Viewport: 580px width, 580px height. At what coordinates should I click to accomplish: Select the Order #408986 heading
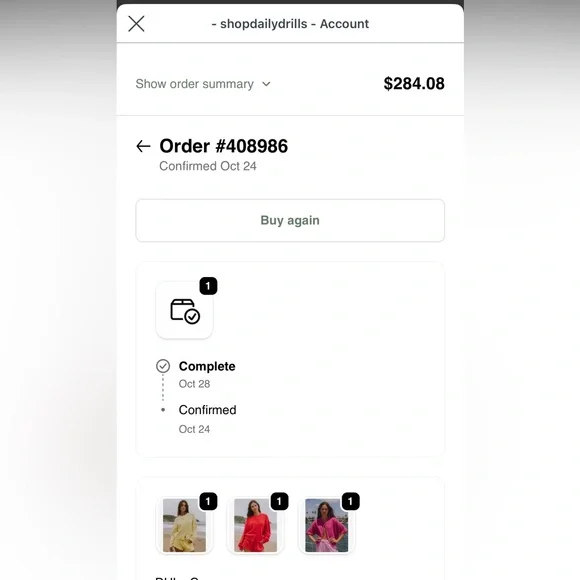(223, 146)
